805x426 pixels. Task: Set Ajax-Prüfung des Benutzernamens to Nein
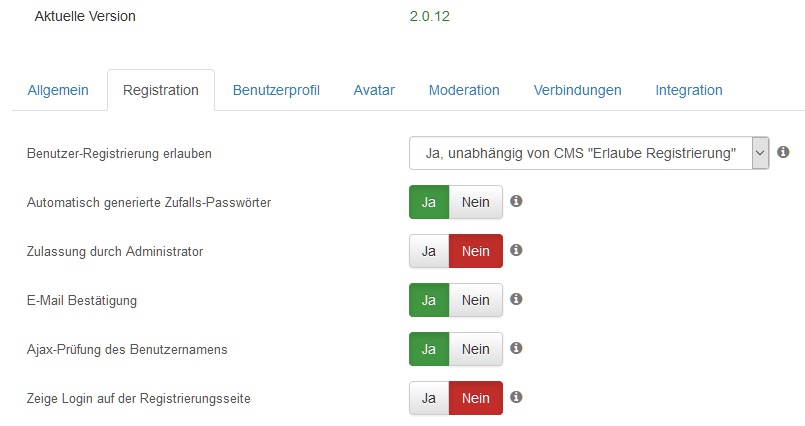tap(475, 349)
